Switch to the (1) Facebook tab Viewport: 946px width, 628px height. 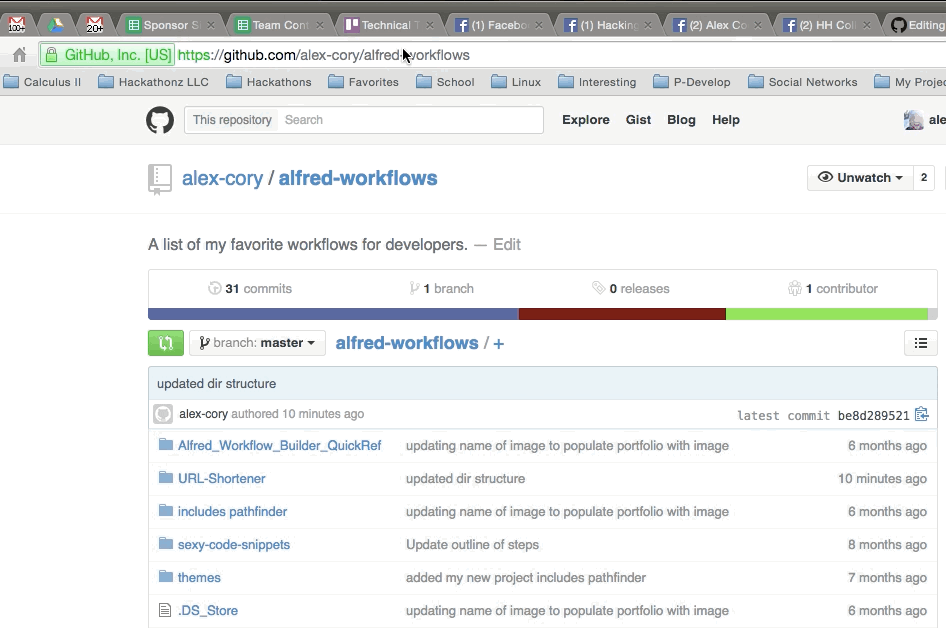(499, 25)
